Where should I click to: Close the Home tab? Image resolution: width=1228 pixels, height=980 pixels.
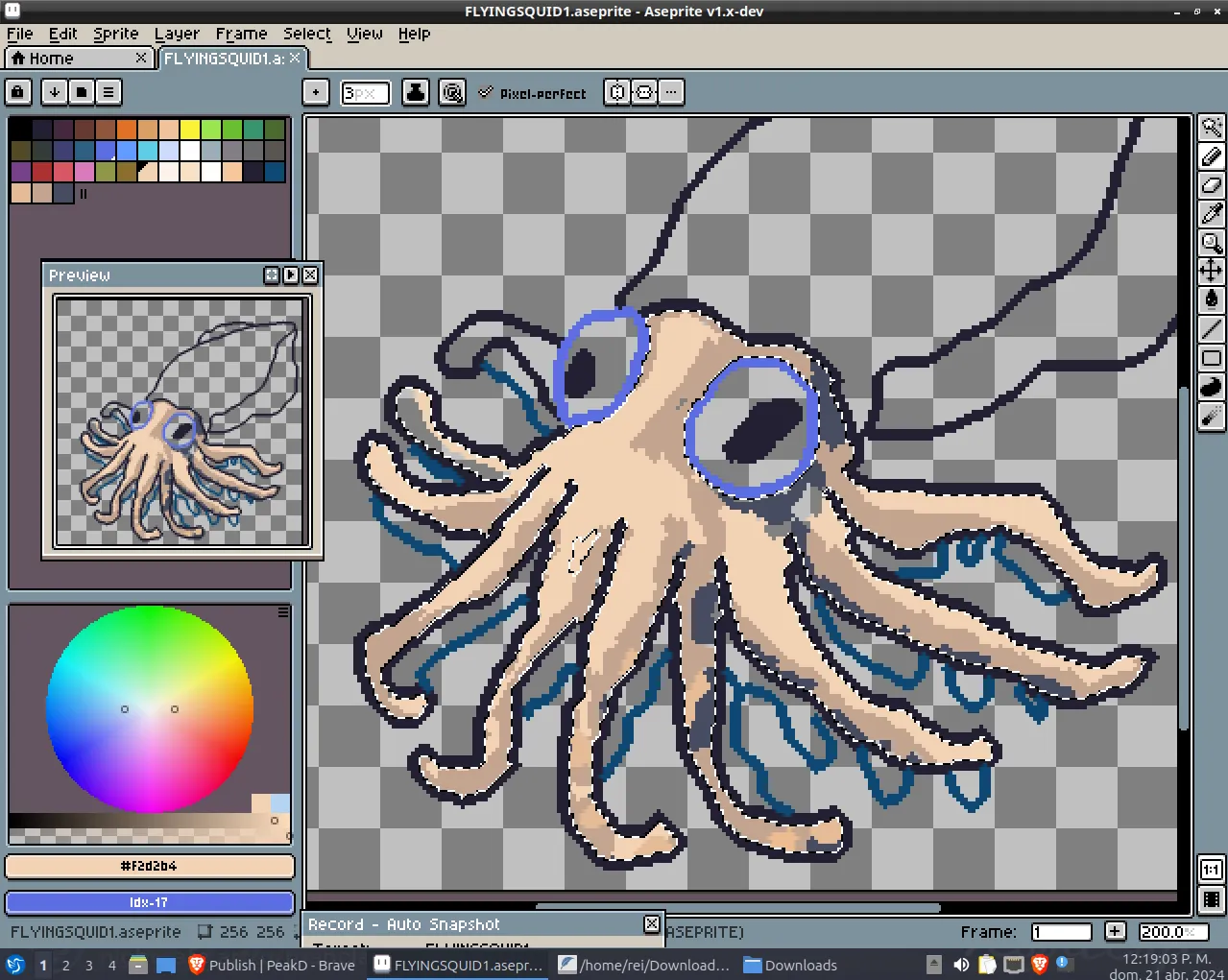click(141, 59)
